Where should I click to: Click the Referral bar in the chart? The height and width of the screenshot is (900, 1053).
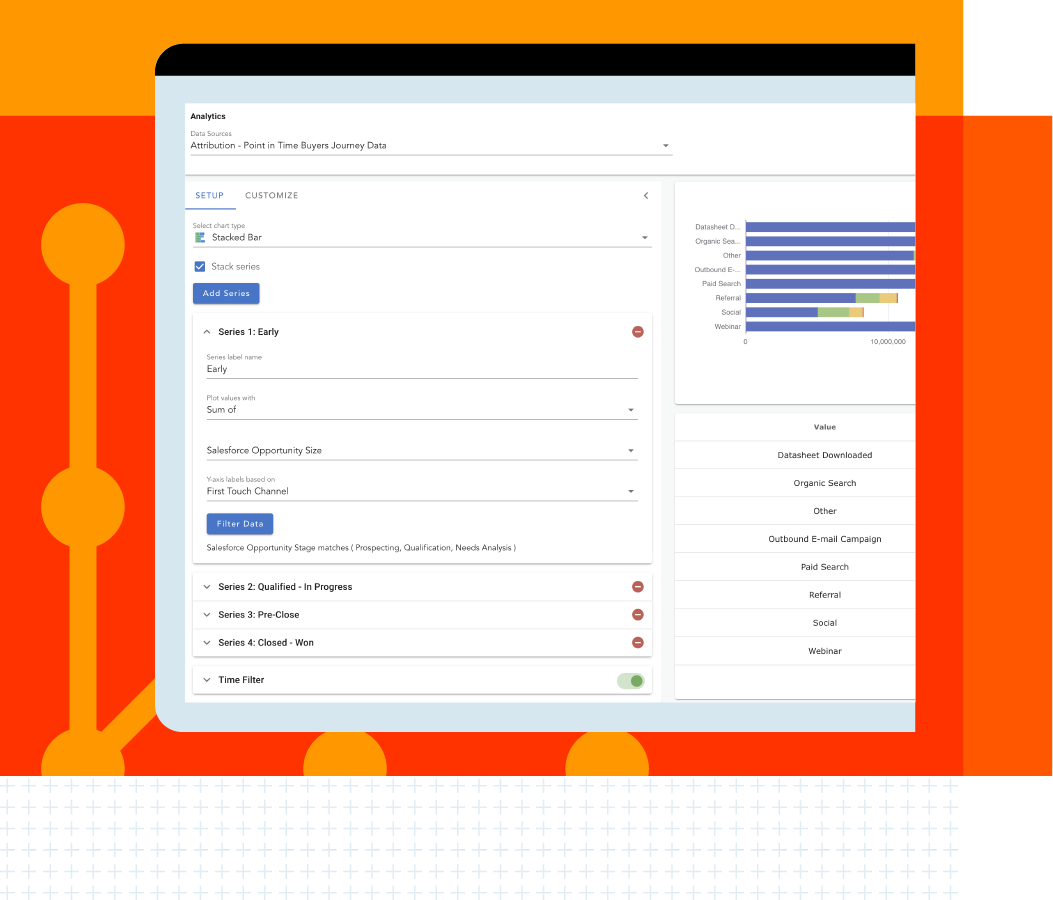pos(822,298)
